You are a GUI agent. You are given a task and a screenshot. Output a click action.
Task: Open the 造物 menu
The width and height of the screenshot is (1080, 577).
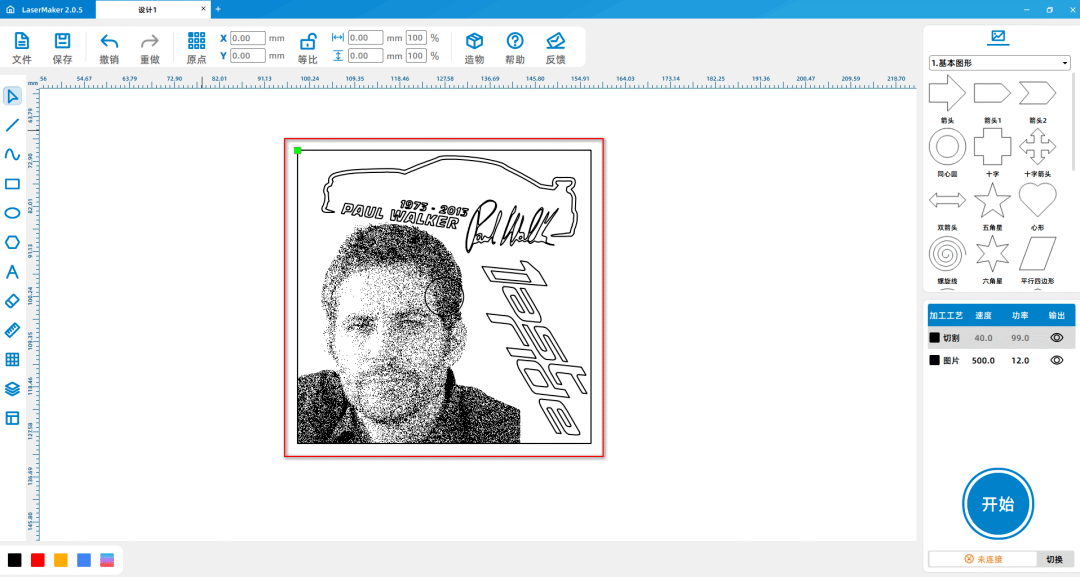[474, 47]
